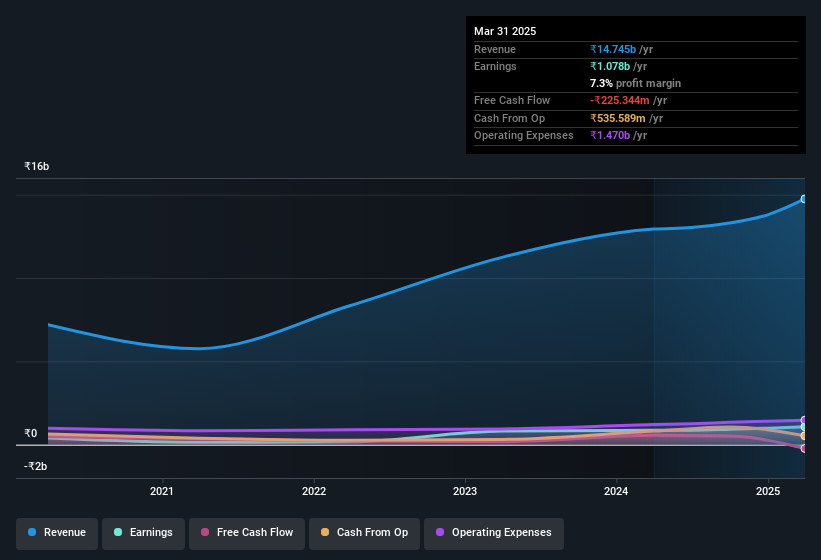Click the 2025 x-axis label
Image resolution: width=821 pixels, height=560 pixels.
pyautogui.click(x=768, y=491)
